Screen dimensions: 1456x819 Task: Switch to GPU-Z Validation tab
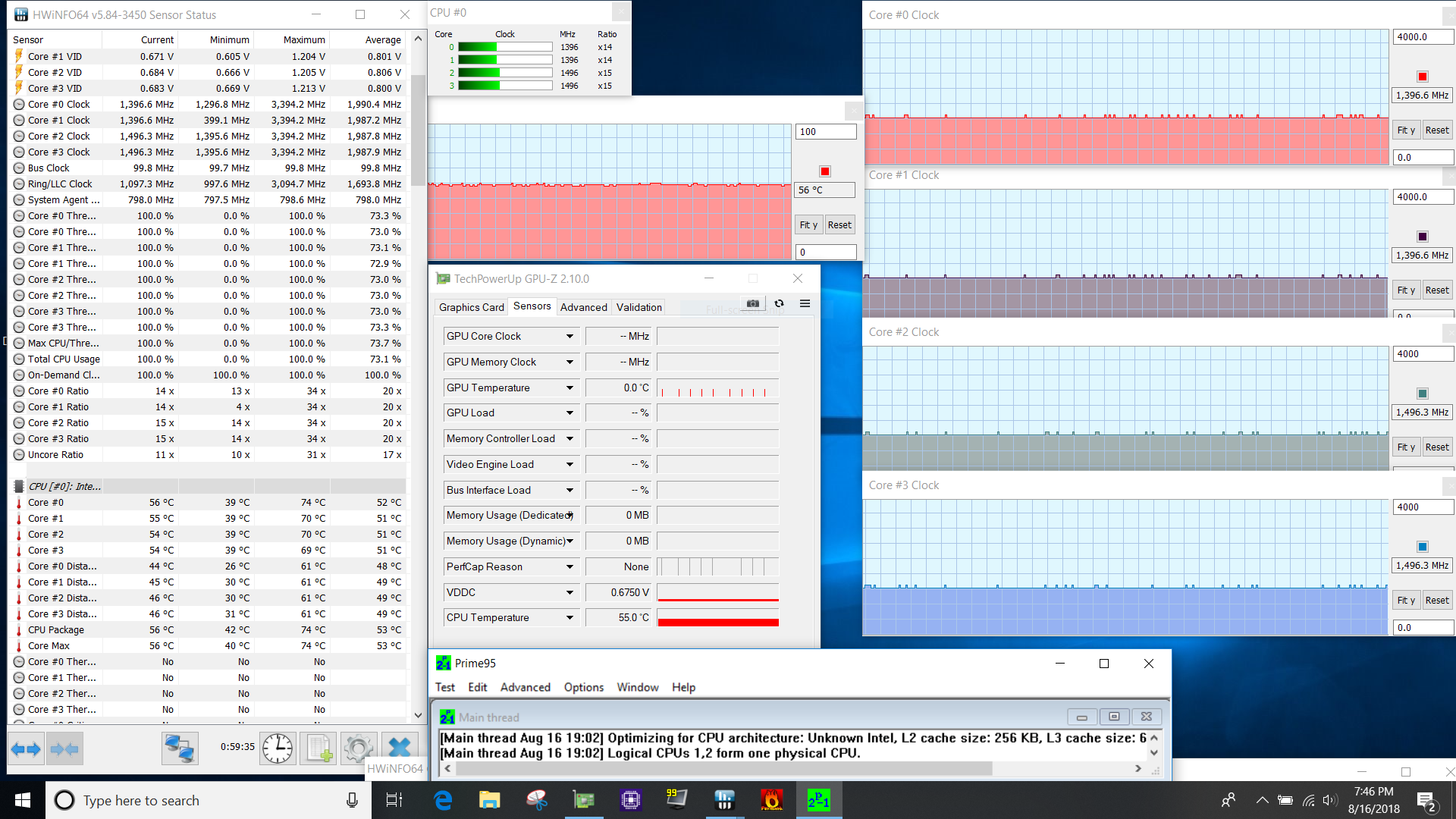coord(639,307)
